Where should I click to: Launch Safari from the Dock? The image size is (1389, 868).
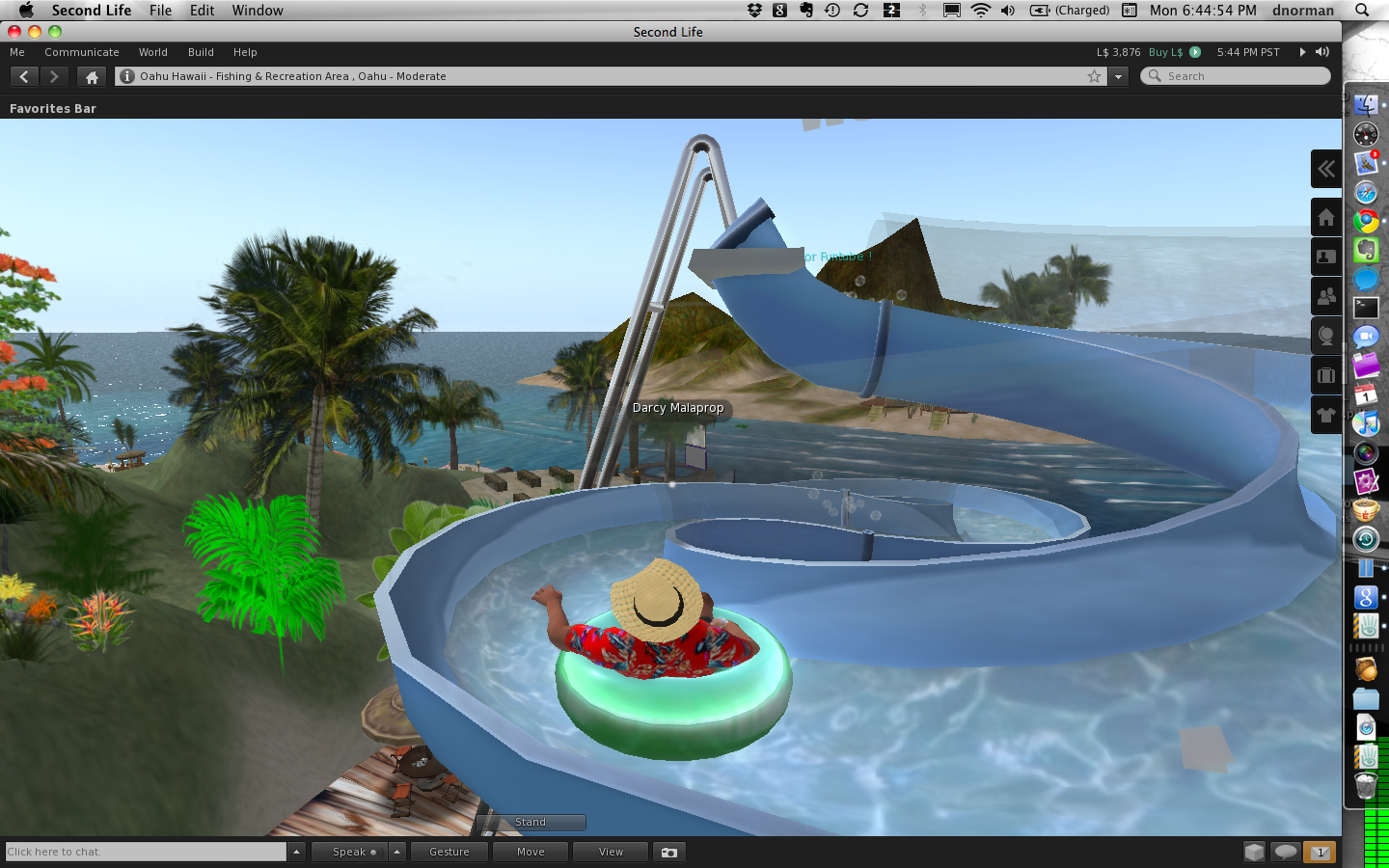click(x=1366, y=192)
